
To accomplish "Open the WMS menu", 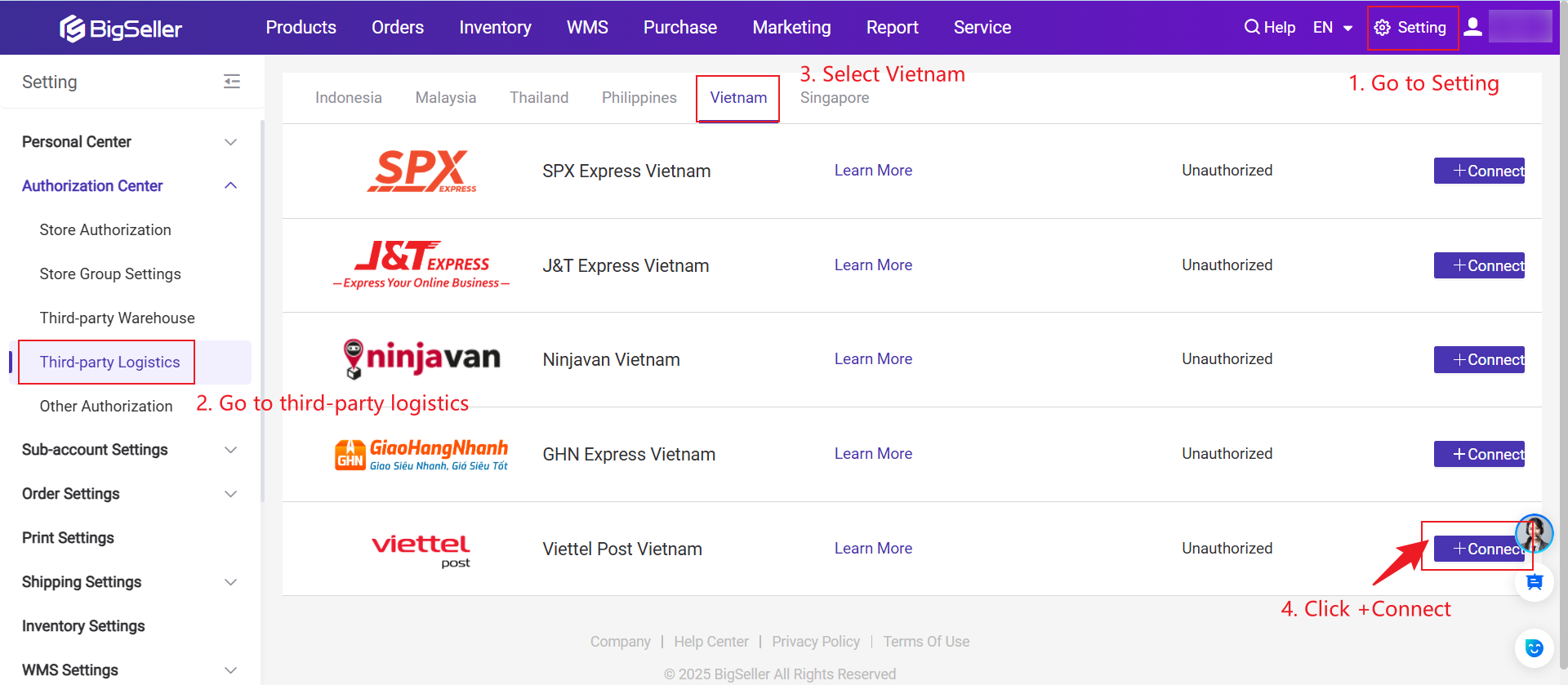I will (x=588, y=28).
